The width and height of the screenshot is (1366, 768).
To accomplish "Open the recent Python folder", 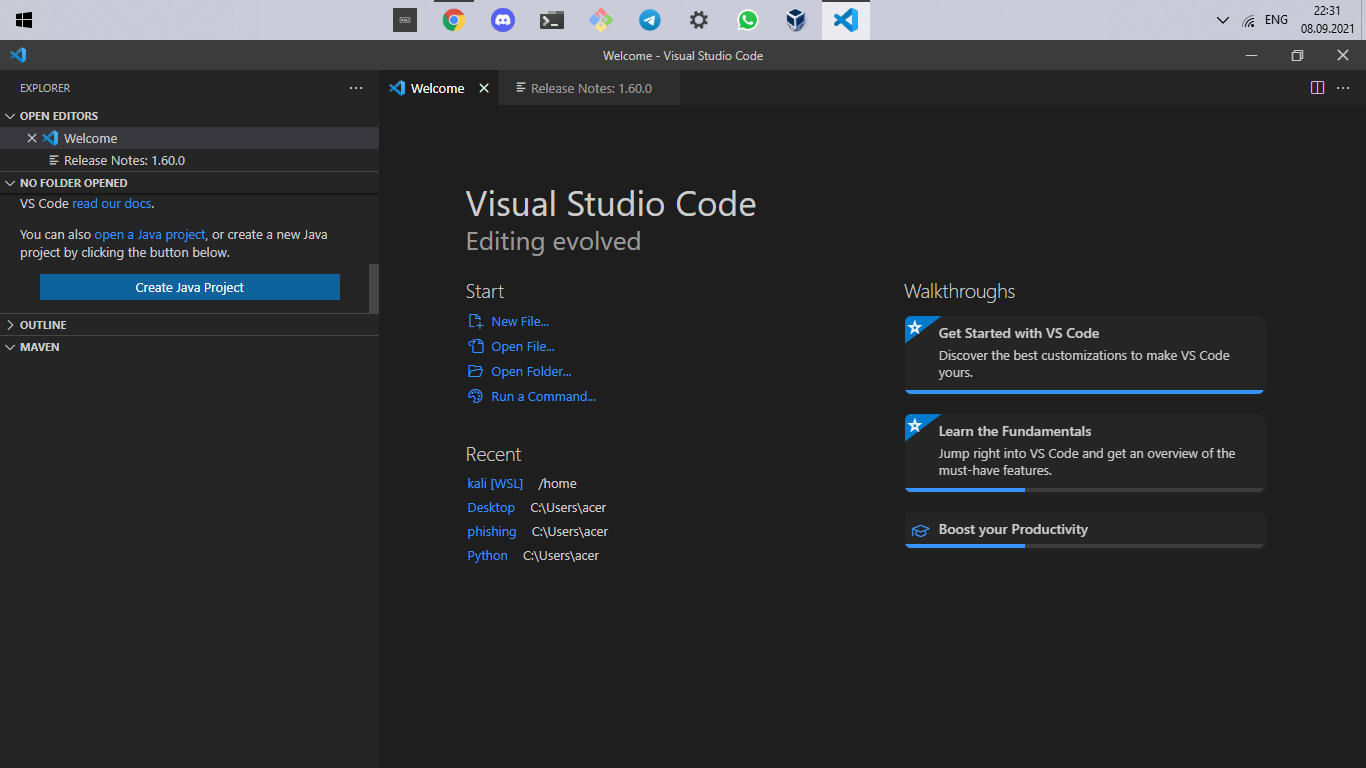I will [x=487, y=556].
